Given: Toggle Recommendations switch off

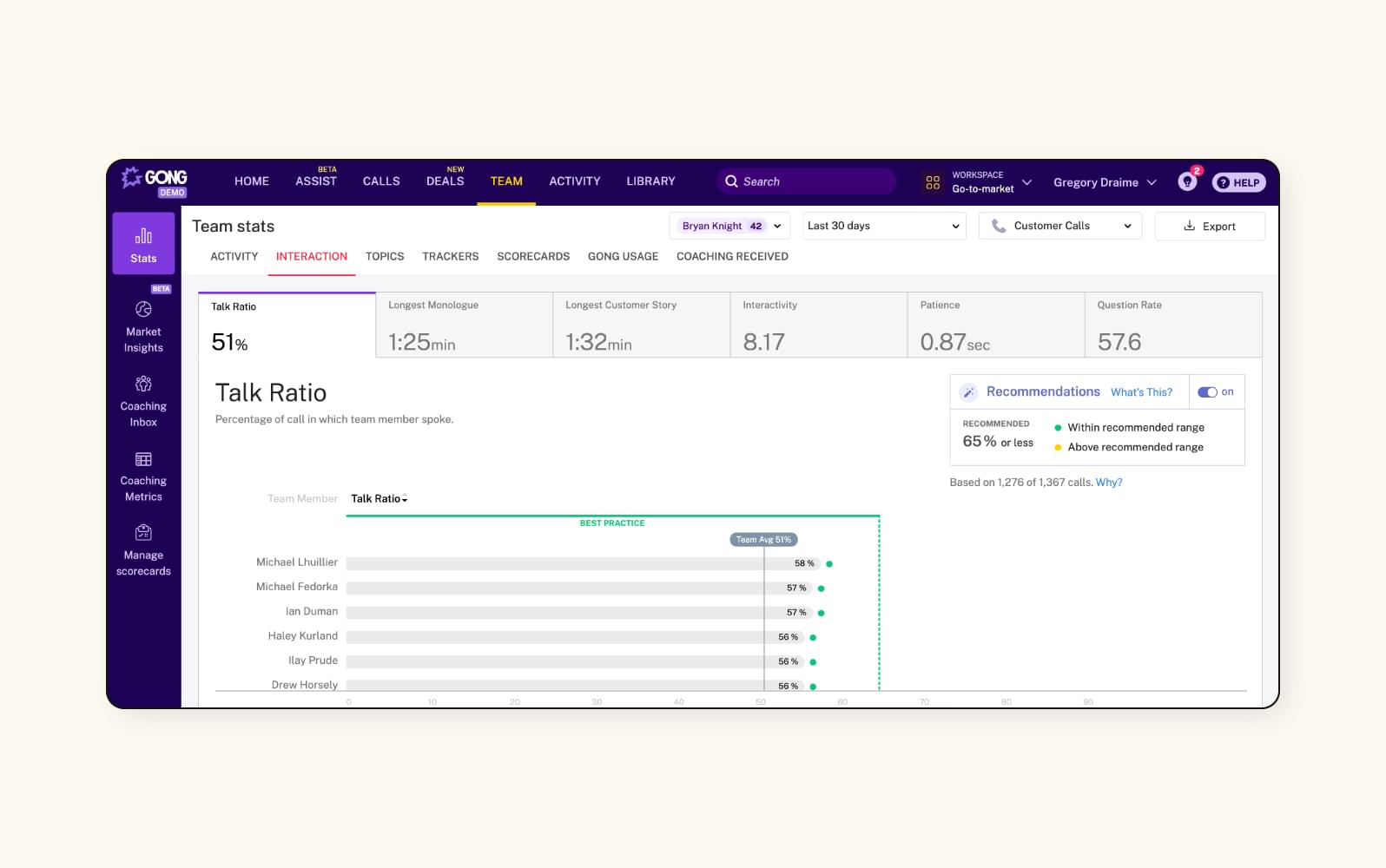Looking at the screenshot, I should (1207, 392).
